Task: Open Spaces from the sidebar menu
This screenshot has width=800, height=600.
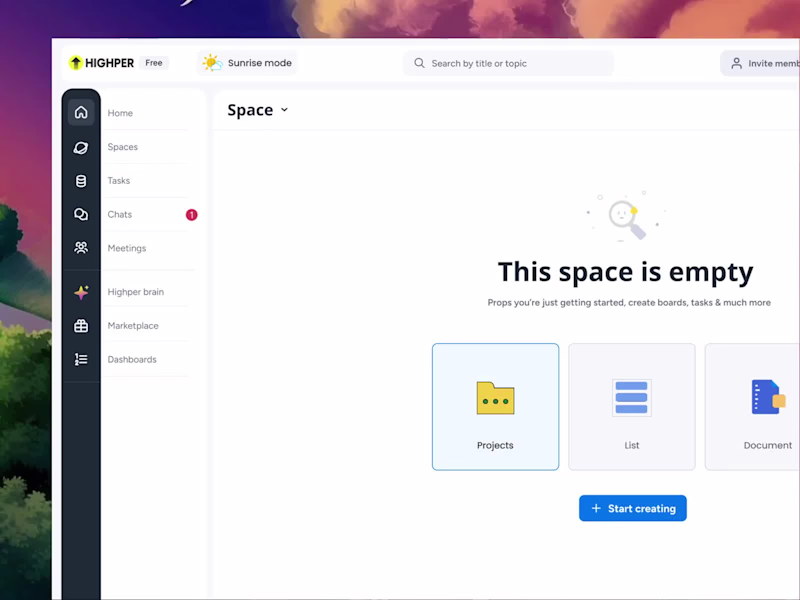Action: [122, 147]
